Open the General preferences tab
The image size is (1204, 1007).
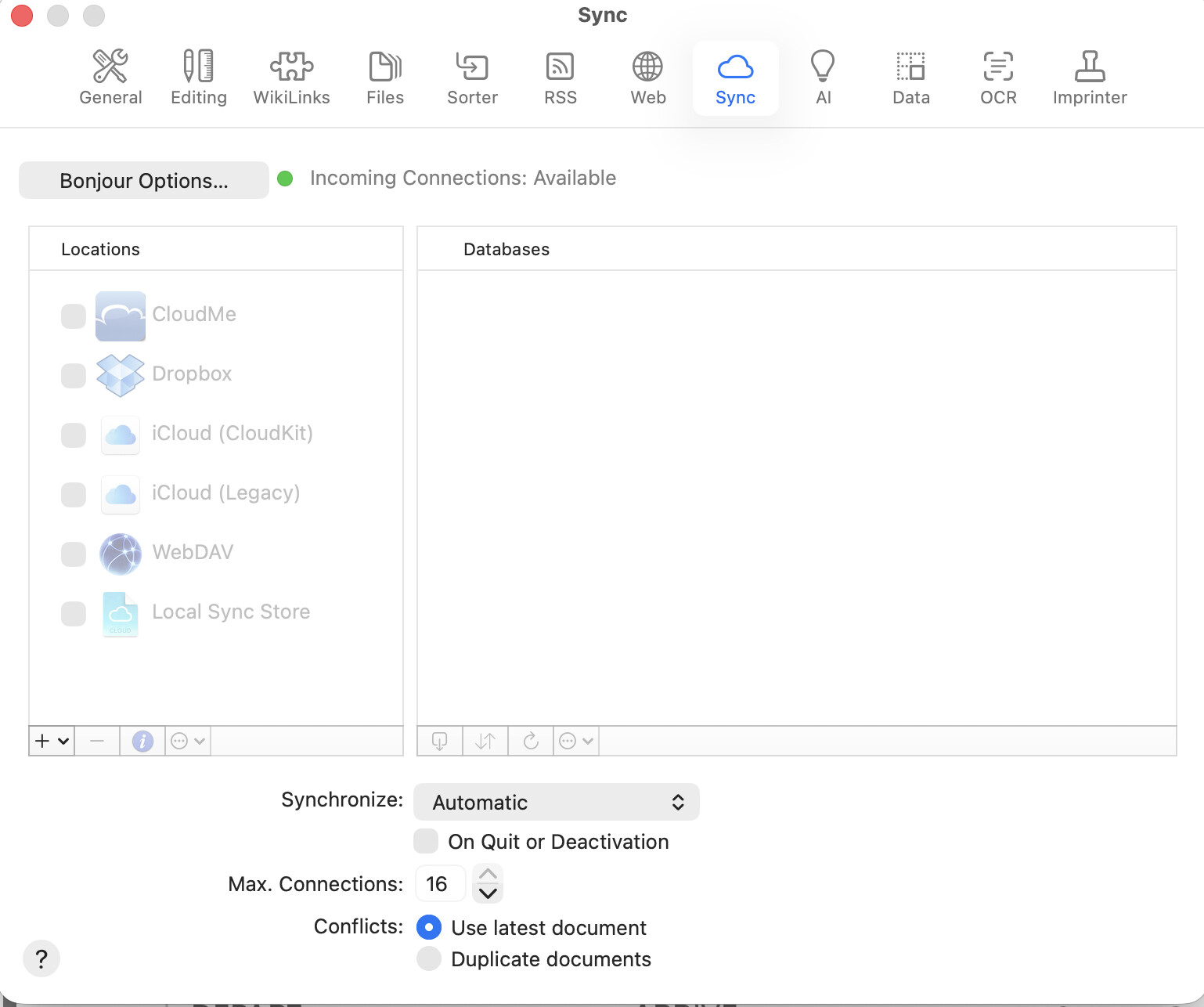110,78
